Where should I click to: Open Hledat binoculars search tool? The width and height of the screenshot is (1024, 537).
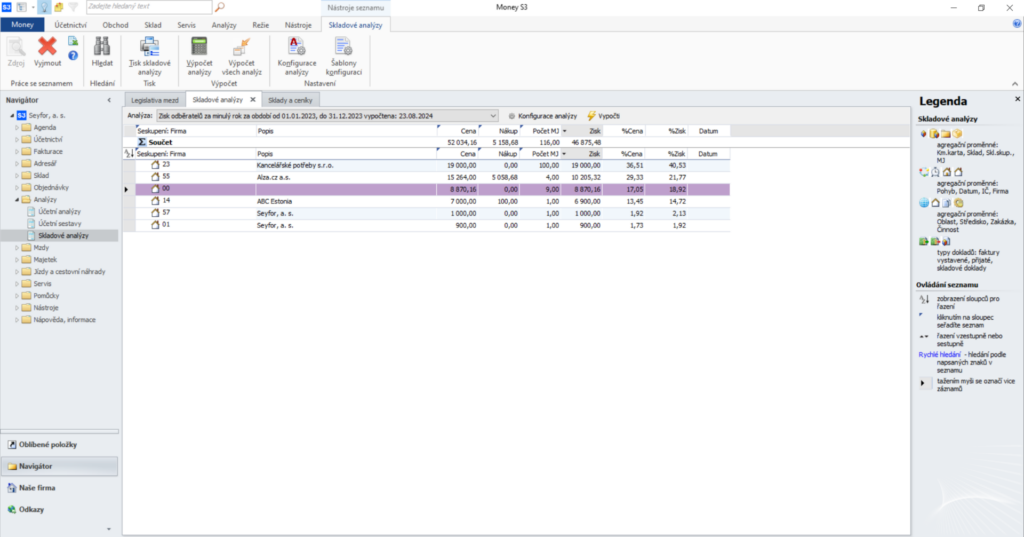click(x=102, y=50)
